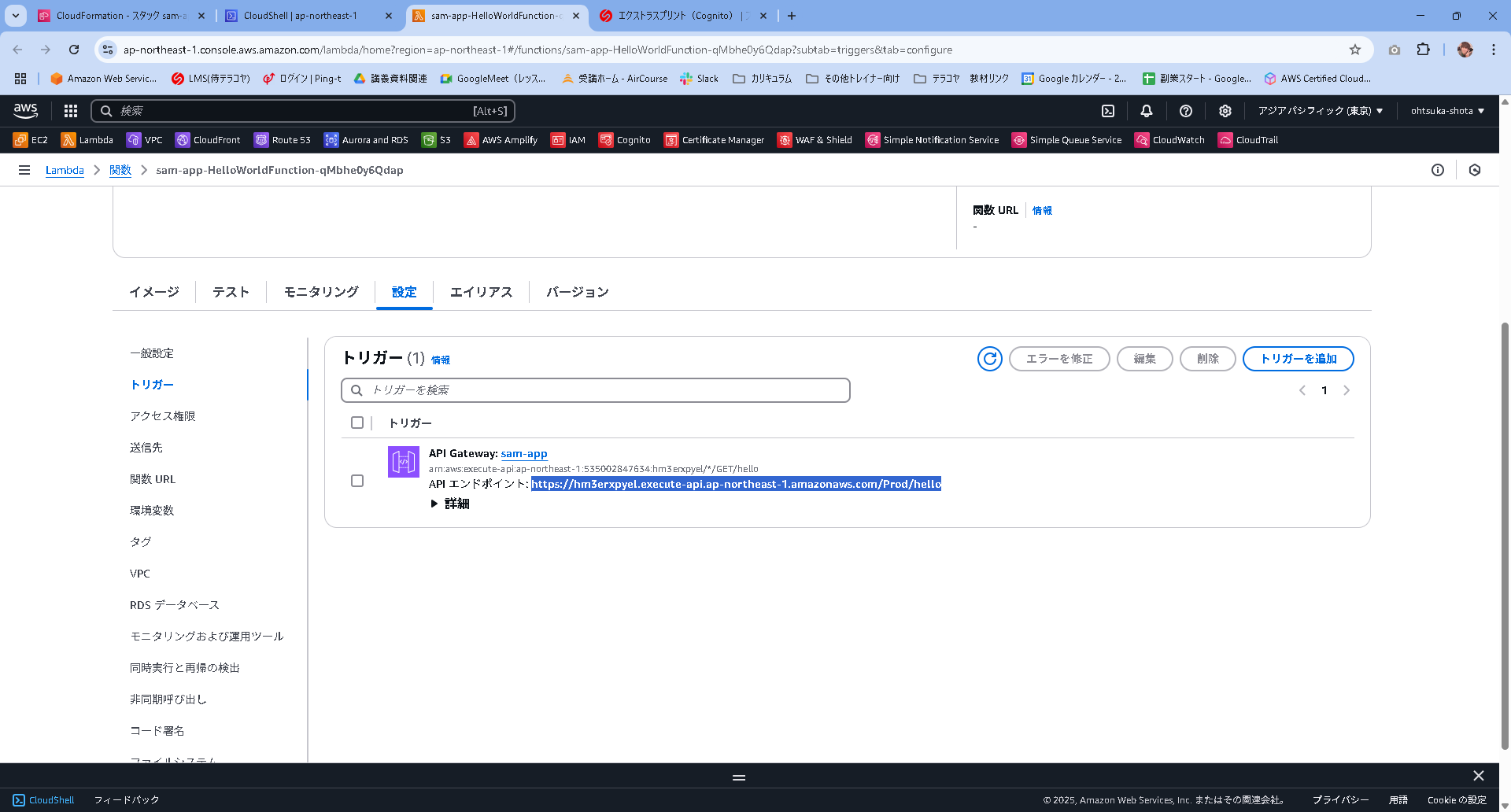Open the ohtsuka-shota account menu
1511x812 pixels.
pyautogui.click(x=1446, y=110)
